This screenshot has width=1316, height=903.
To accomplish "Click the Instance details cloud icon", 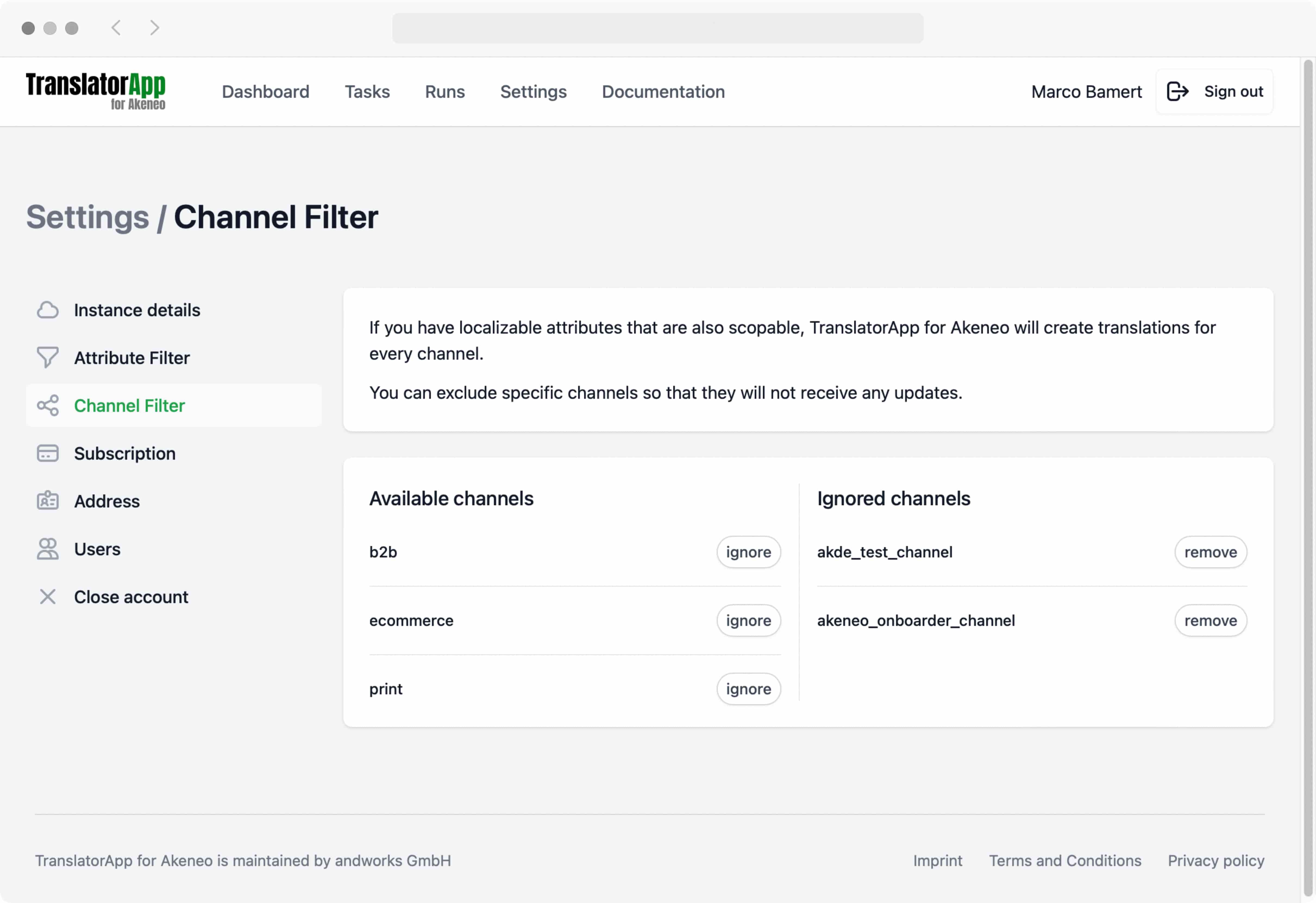I will (48, 310).
